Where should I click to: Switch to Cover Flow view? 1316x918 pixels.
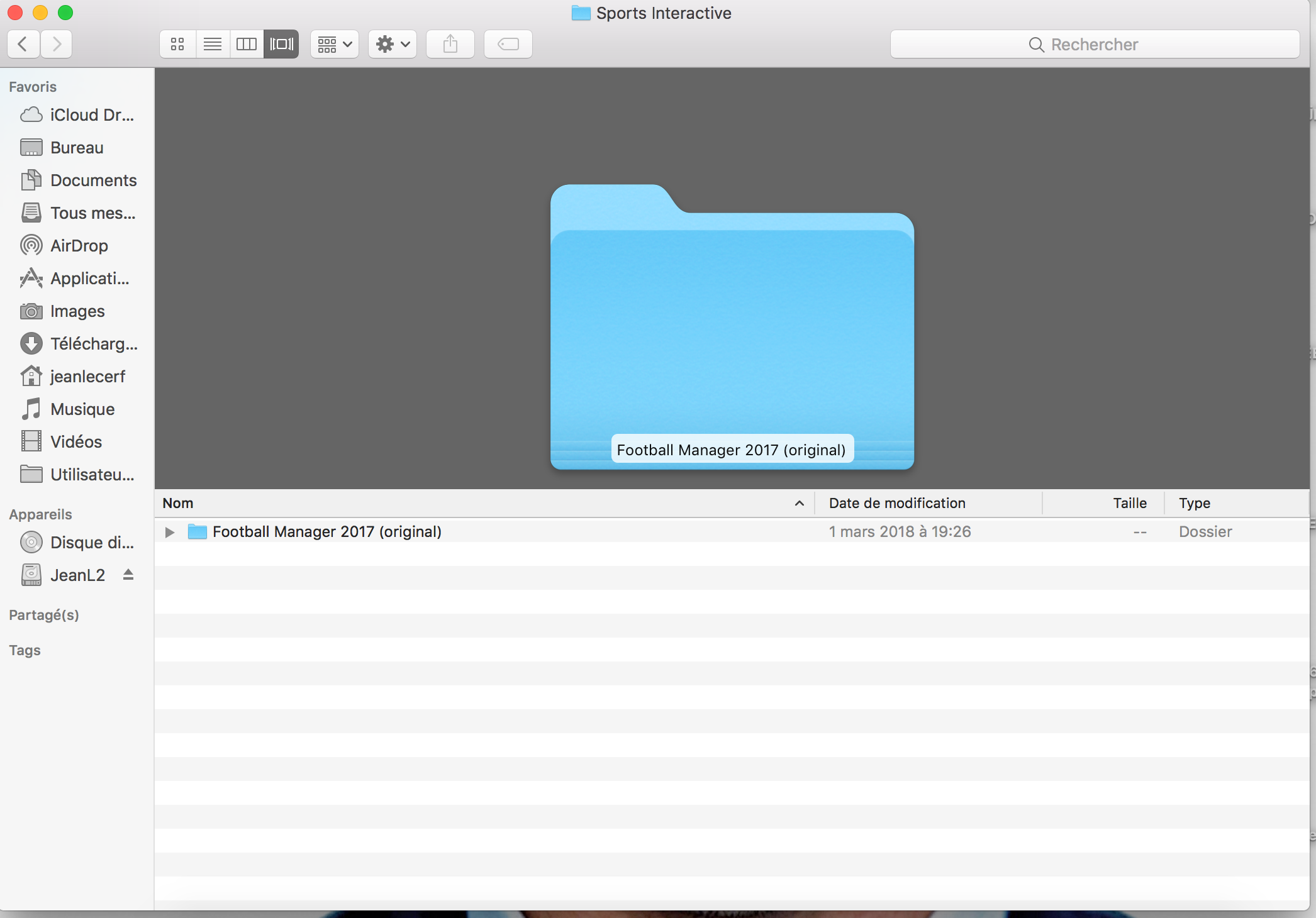(281, 44)
